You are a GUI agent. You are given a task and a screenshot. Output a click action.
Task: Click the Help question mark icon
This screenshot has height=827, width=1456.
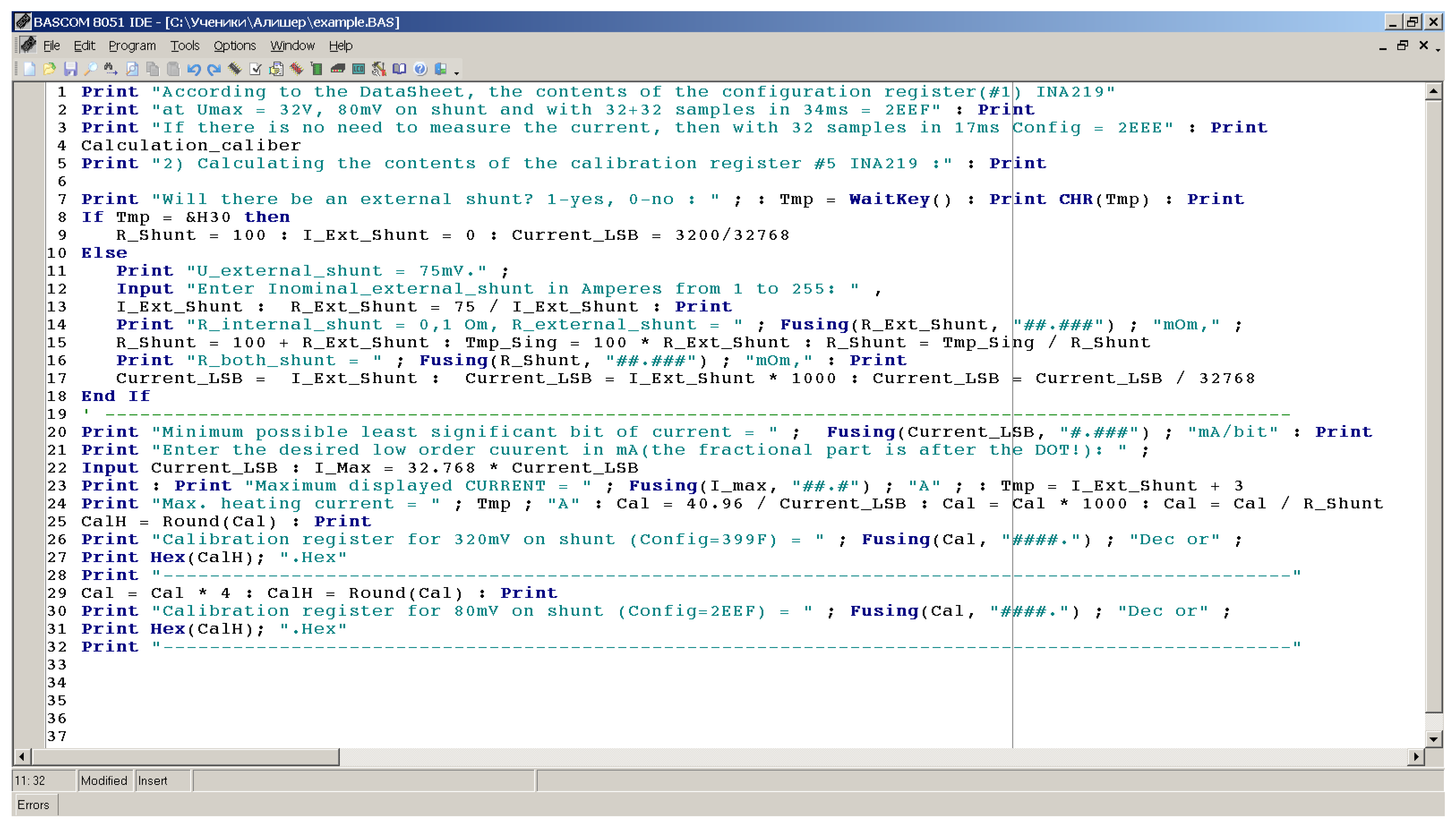[420, 69]
